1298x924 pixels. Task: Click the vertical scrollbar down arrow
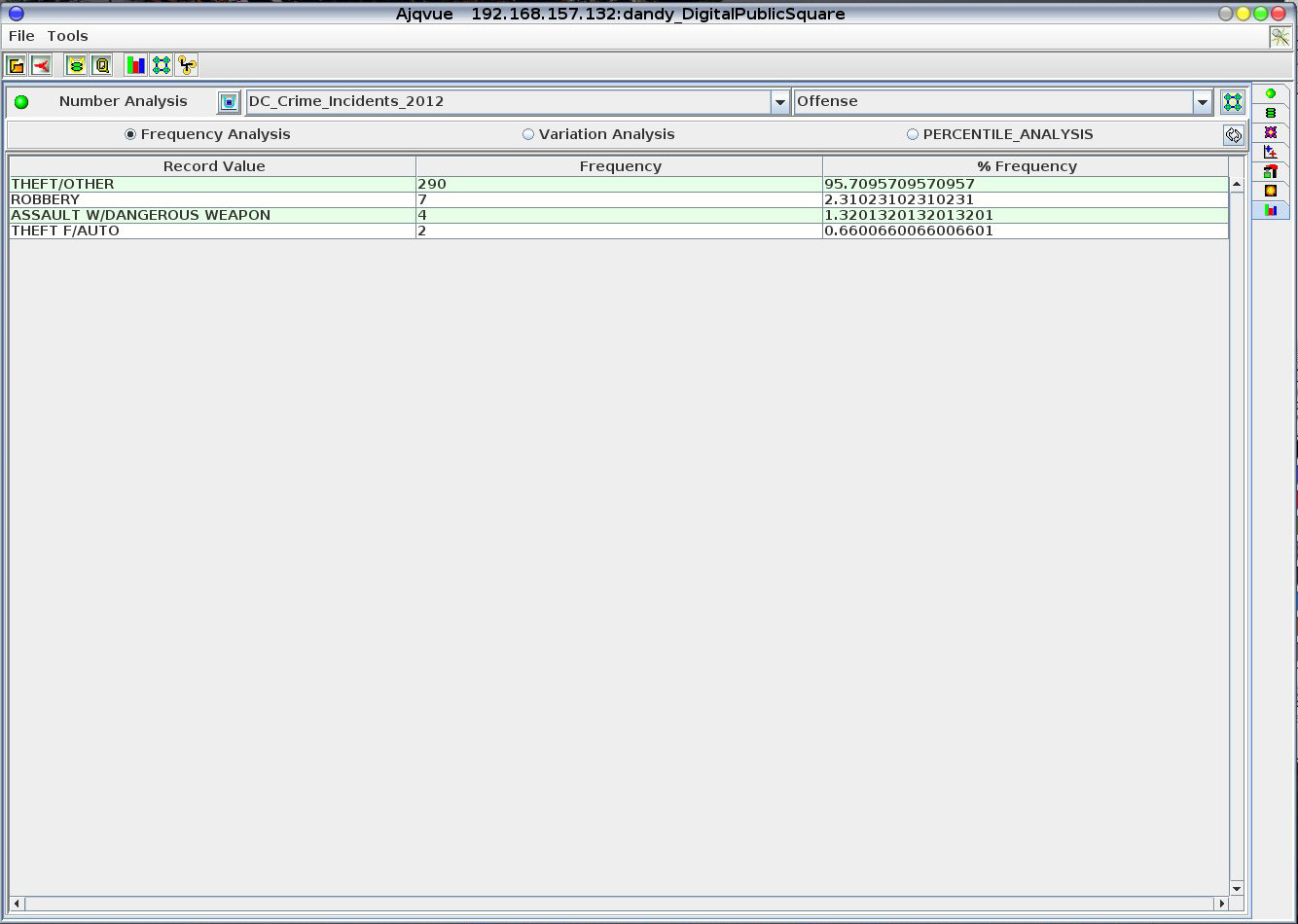point(1237,888)
